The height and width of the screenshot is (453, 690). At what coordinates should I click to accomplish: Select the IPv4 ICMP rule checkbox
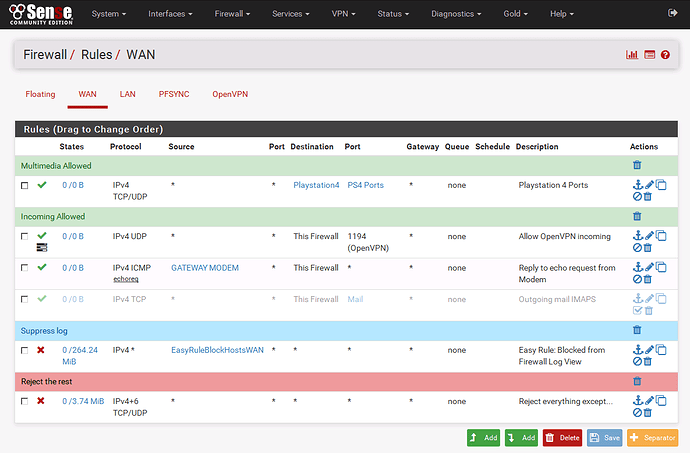coord(25,268)
